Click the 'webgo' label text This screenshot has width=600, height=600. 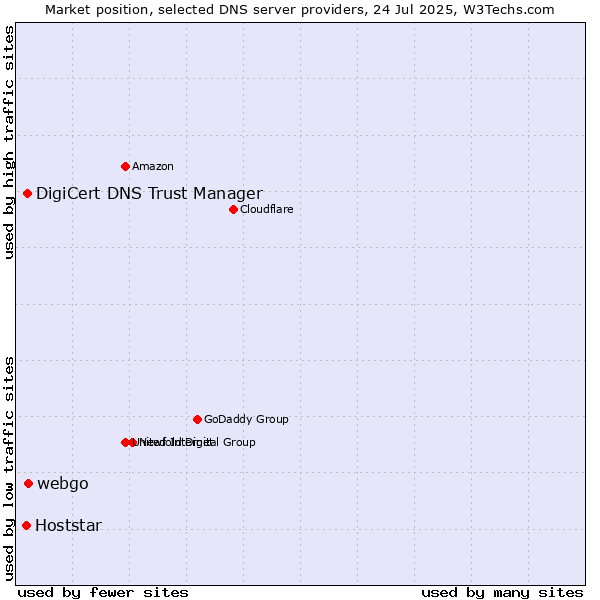coord(63,484)
